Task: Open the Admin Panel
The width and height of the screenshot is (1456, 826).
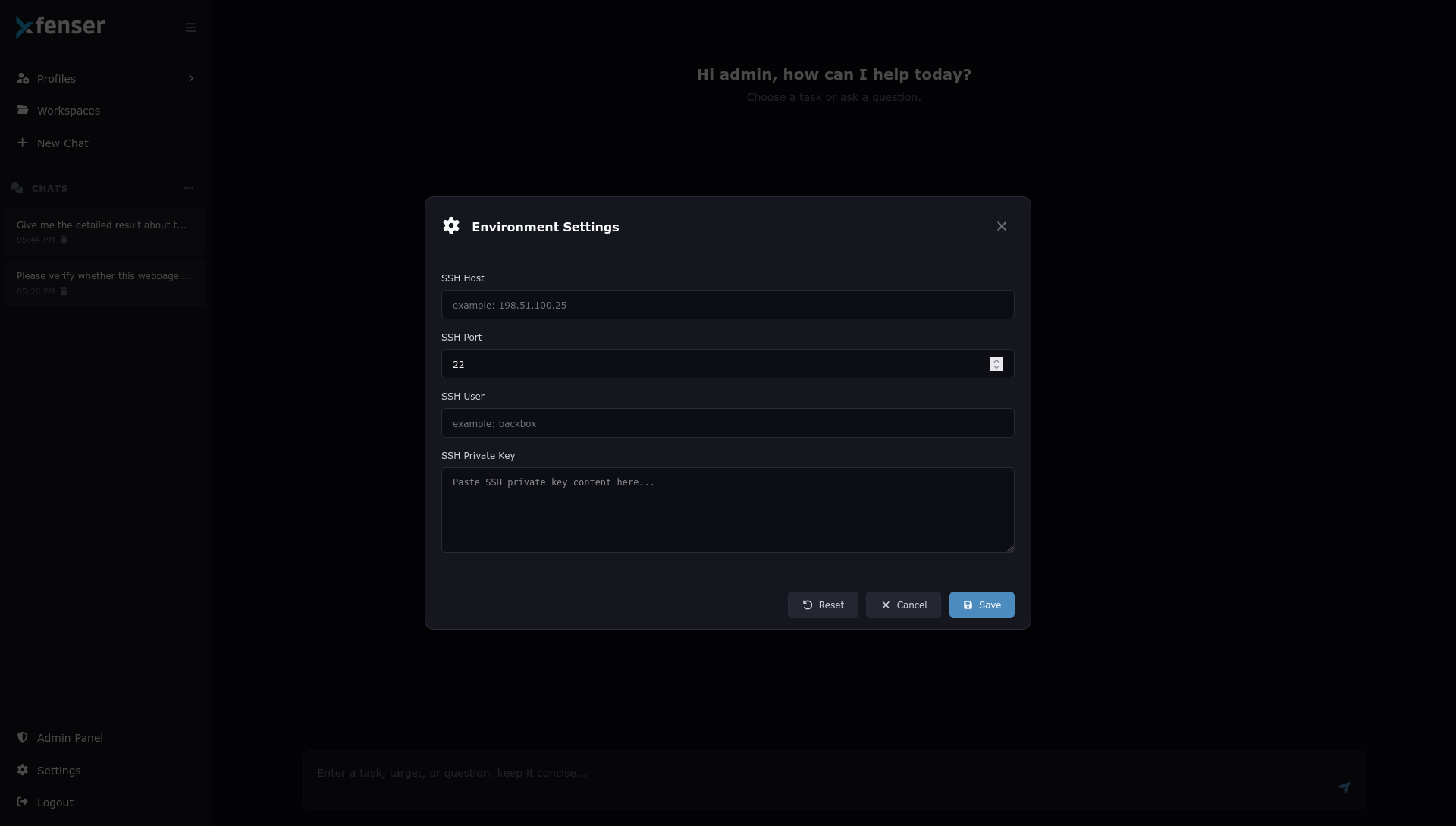Action: (70, 738)
